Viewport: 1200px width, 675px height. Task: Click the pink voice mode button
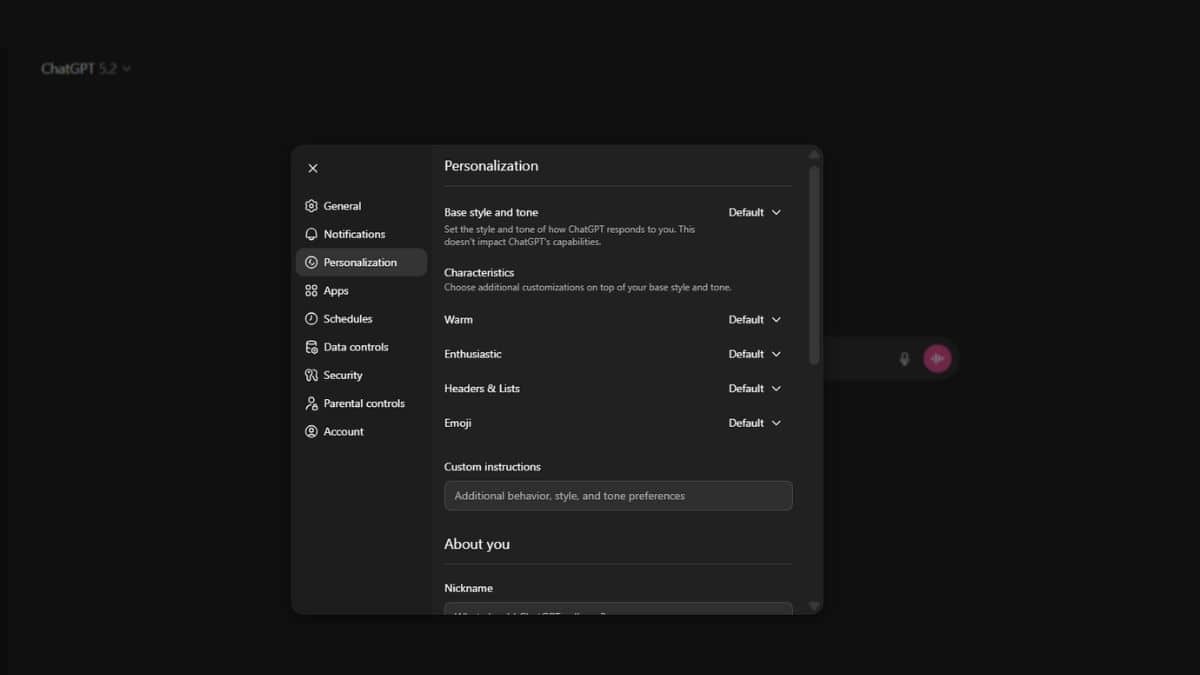(937, 358)
